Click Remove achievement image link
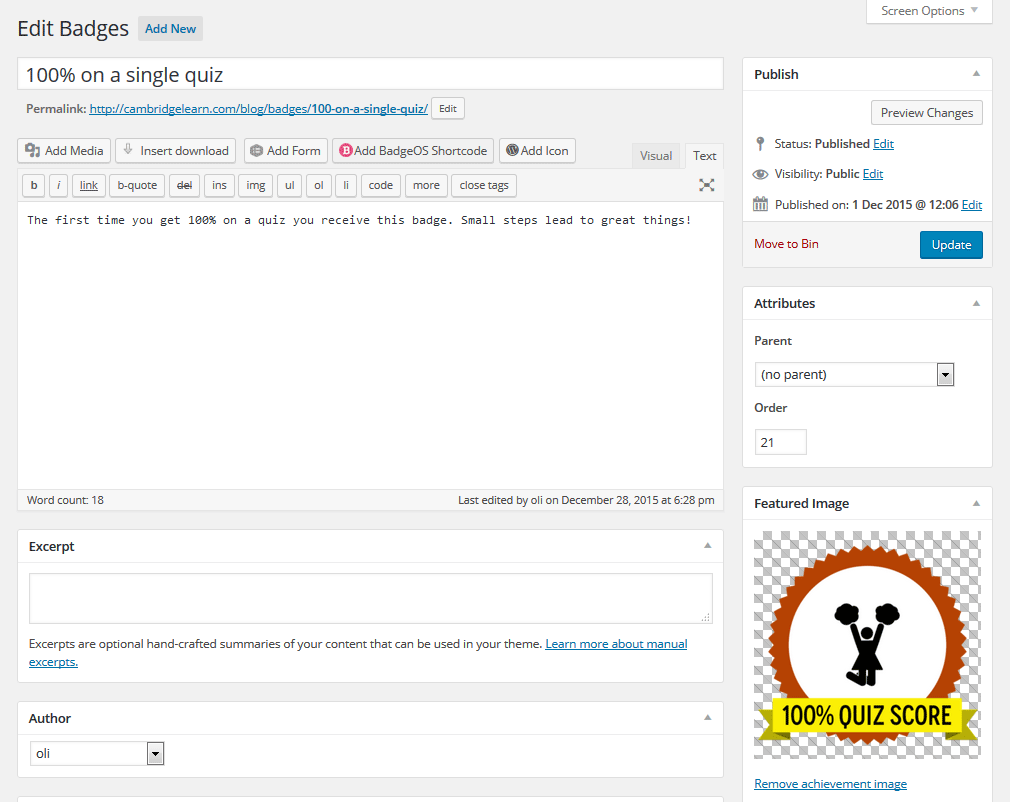This screenshot has width=1010, height=802. point(830,784)
